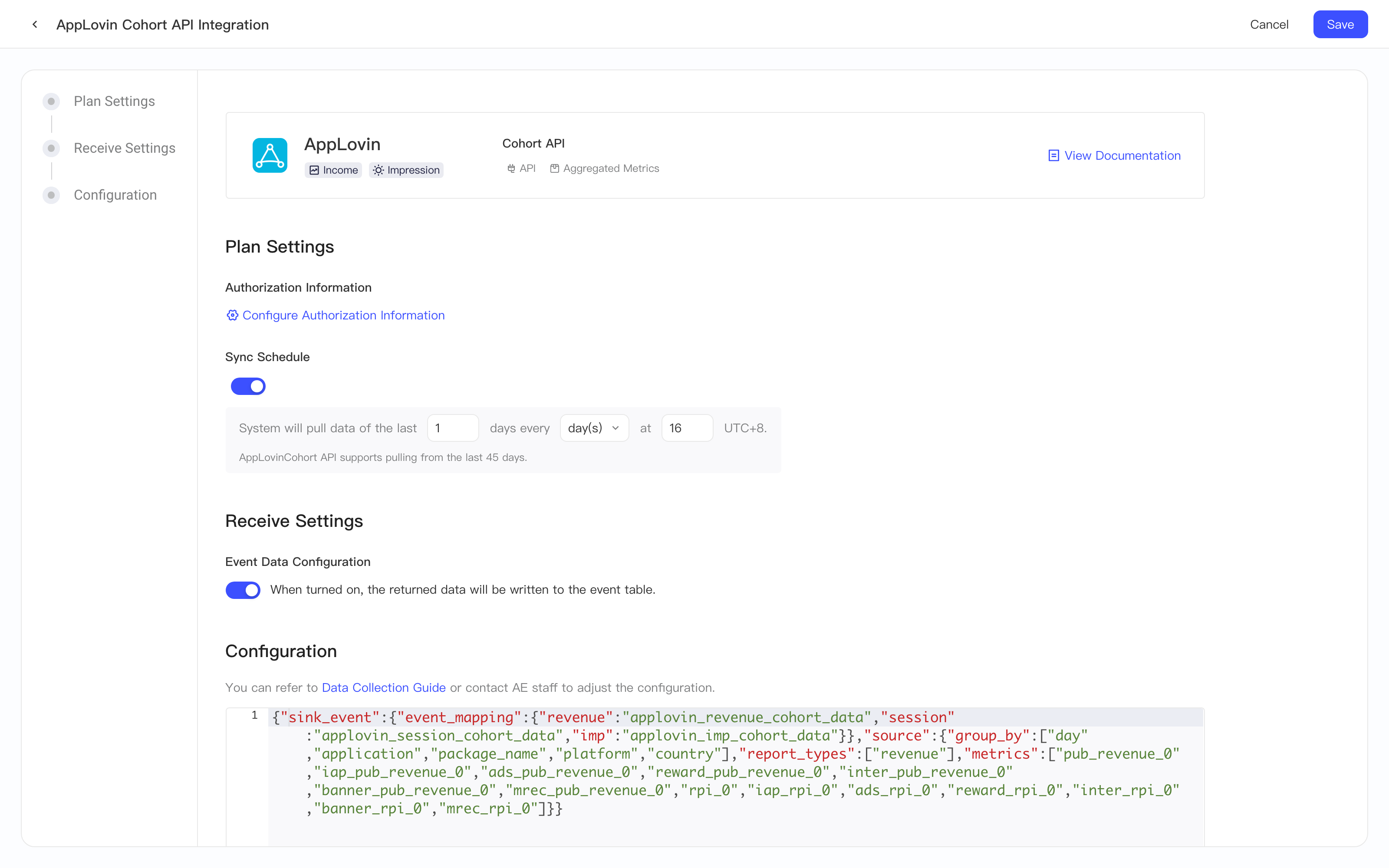Click the Event Data Configuration label
Screen dimensions: 1389x868
[298, 562]
